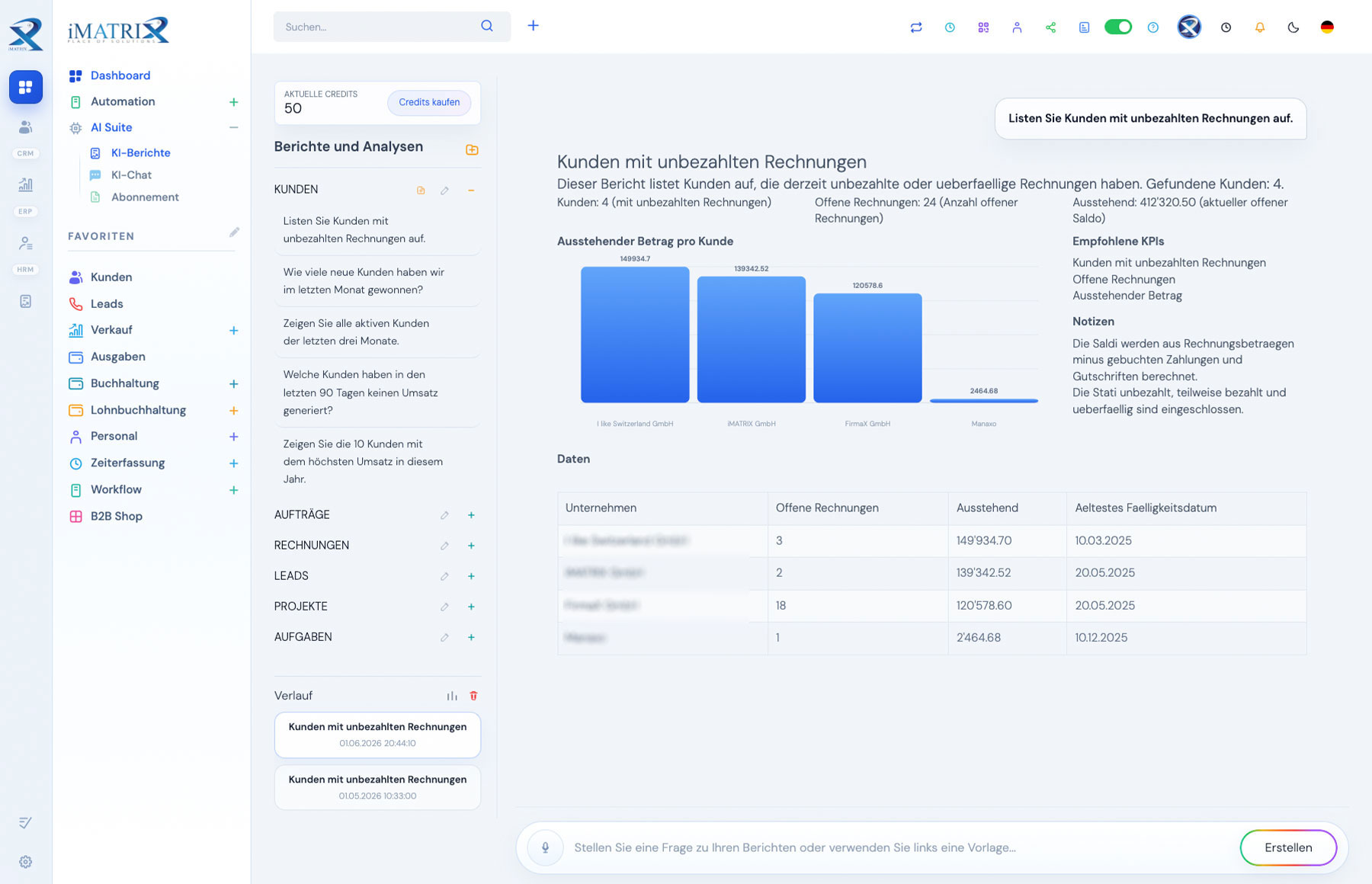Image resolution: width=1372 pixels, height=884 pixels.
Task: Click the green share icon
Action: coord(1050,27)
